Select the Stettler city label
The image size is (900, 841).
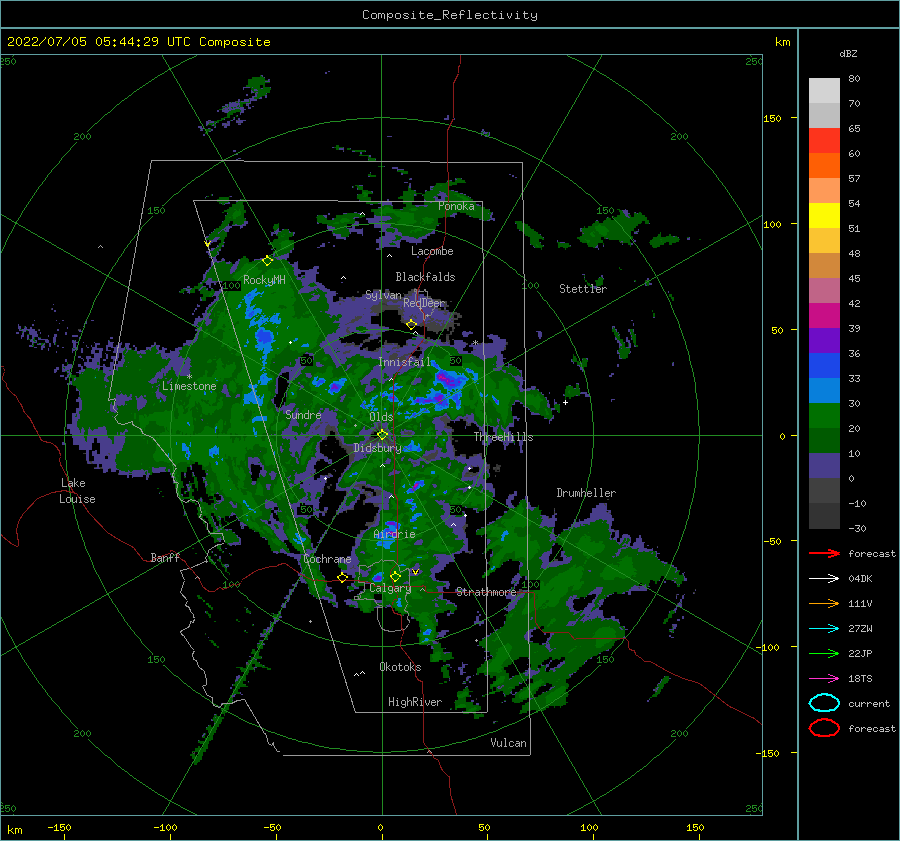583,289
